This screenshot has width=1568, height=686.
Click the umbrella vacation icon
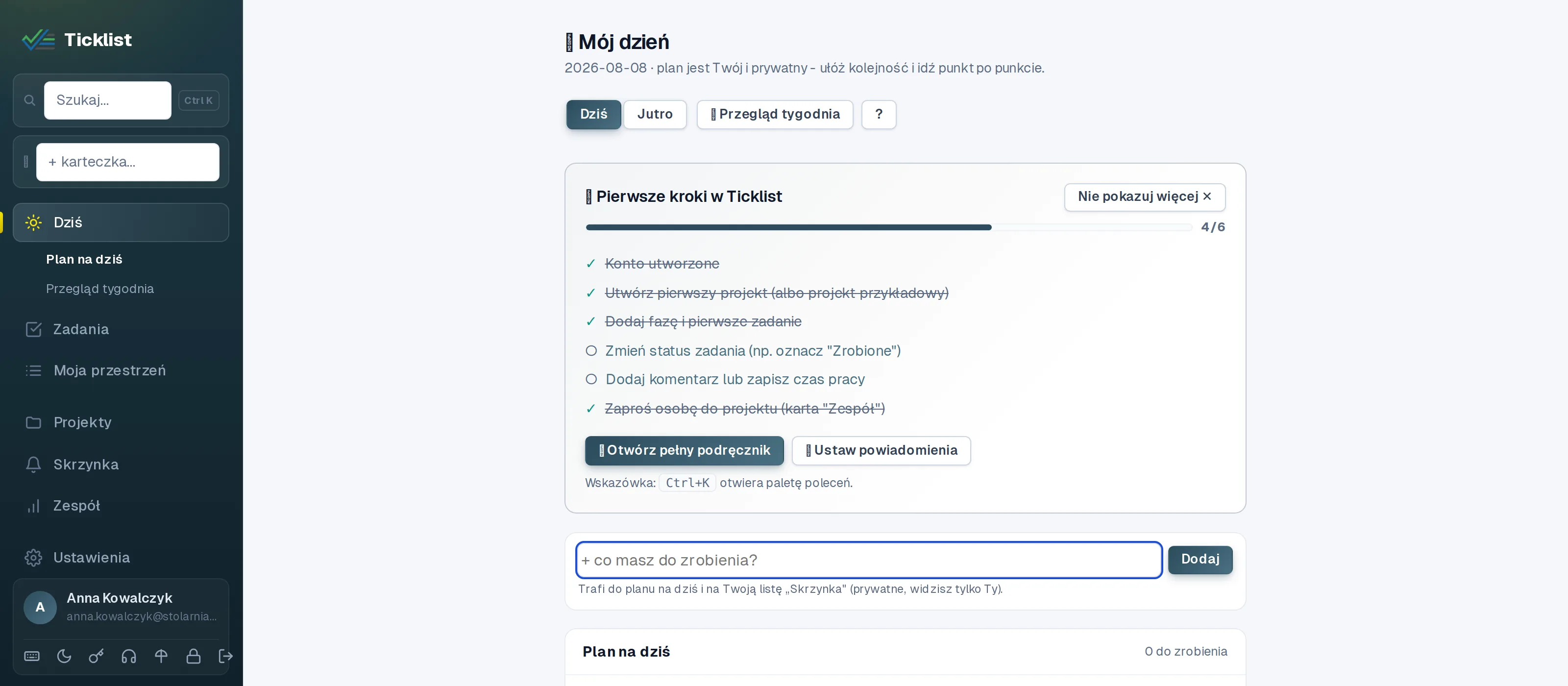[x=161, y=656]
